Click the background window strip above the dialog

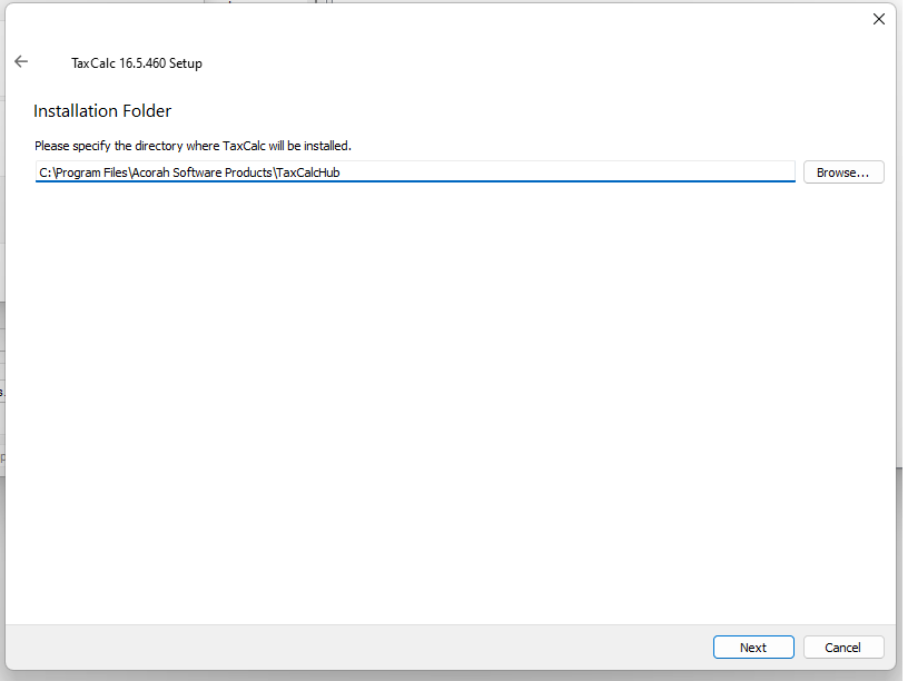[265, 1]
